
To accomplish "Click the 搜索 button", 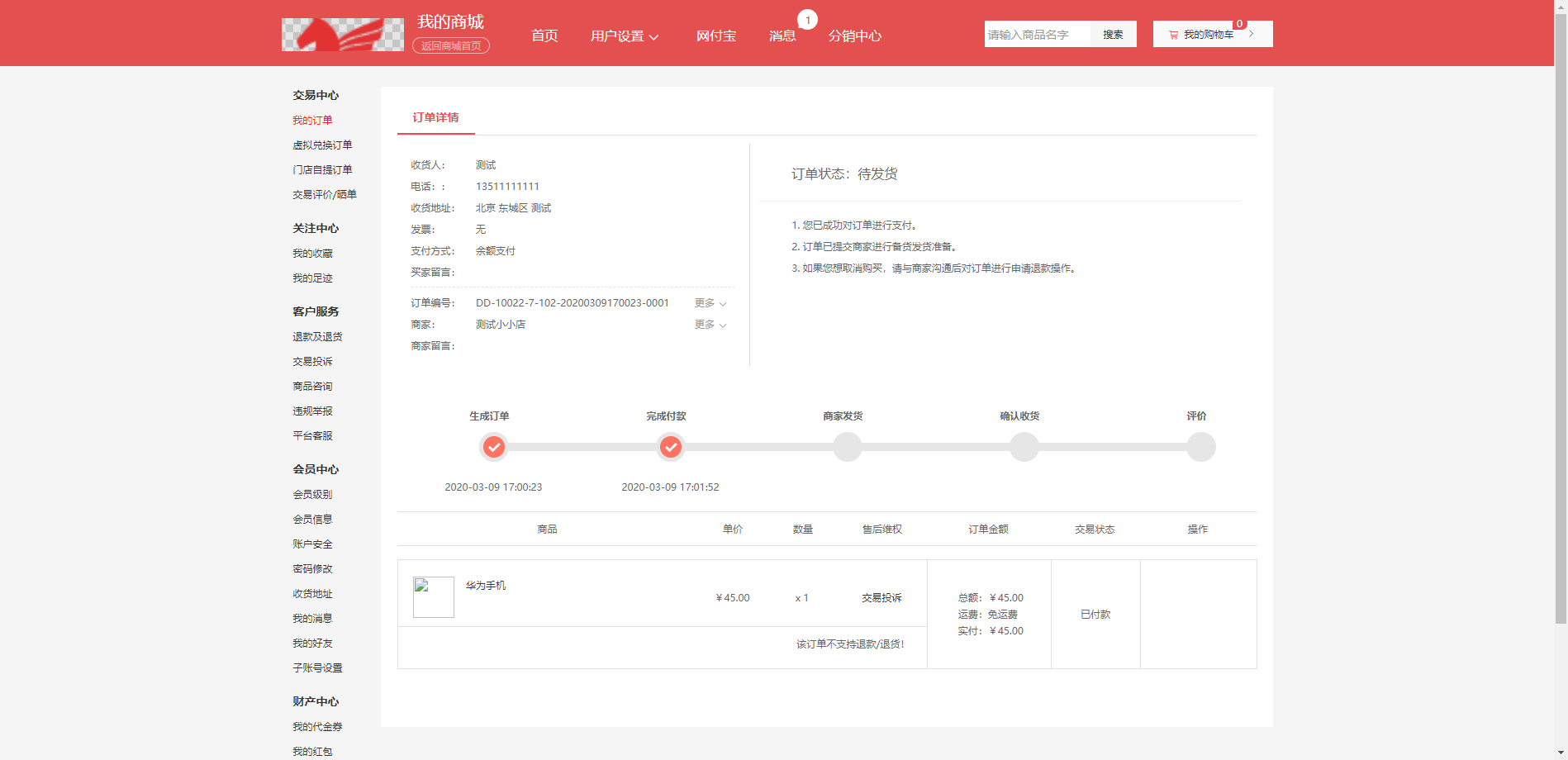I will point(1114,34).
